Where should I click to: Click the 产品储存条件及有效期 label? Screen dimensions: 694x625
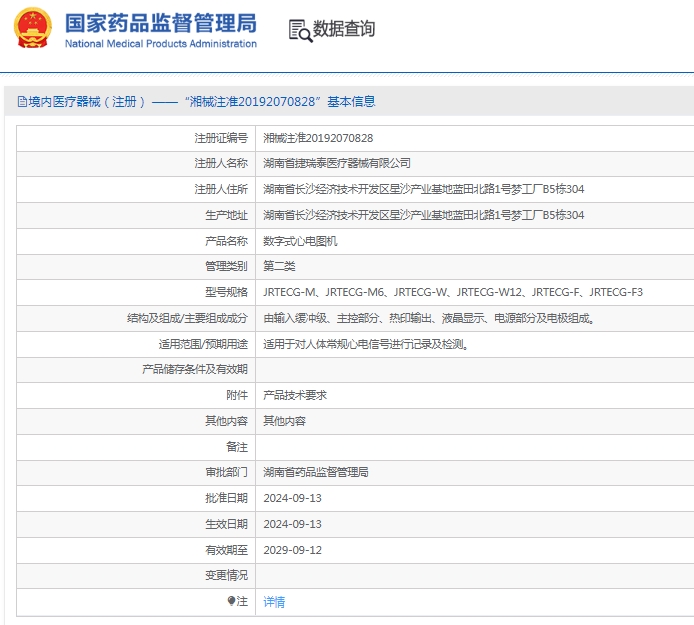point(195,369)
